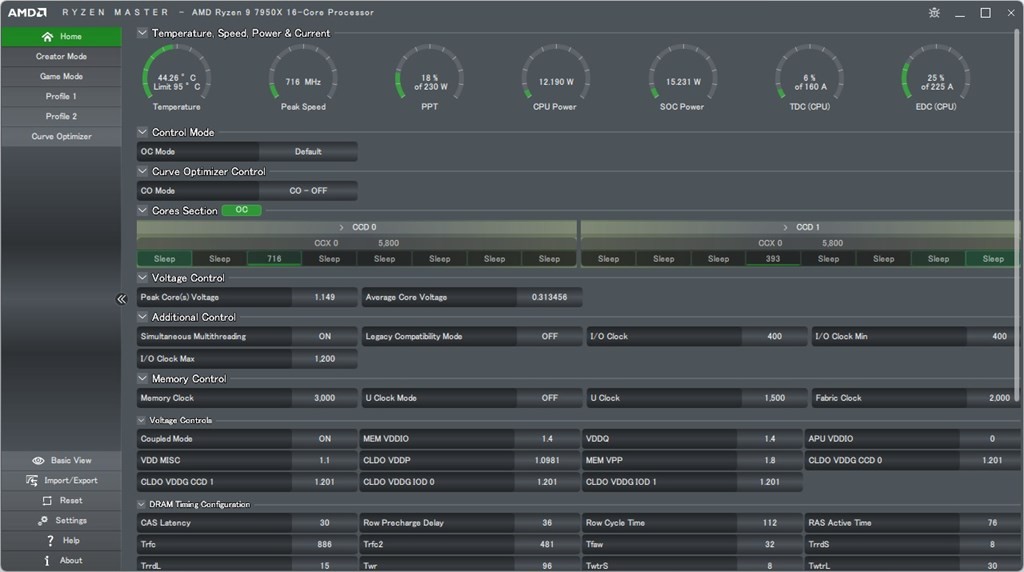Collapse the Temperature, Speed, Power & Current section
1024x572 pixels.
(x=142, y=33)
